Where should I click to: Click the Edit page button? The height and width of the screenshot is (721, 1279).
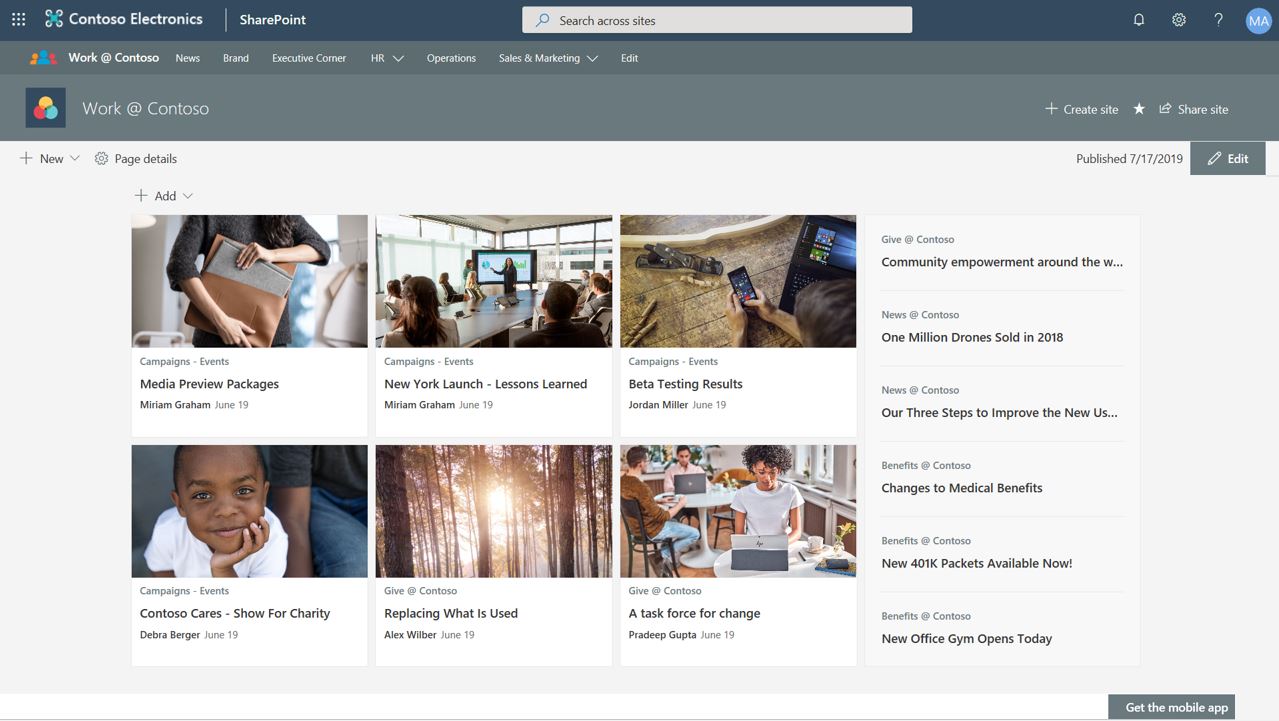click(x=1227, y=159)
